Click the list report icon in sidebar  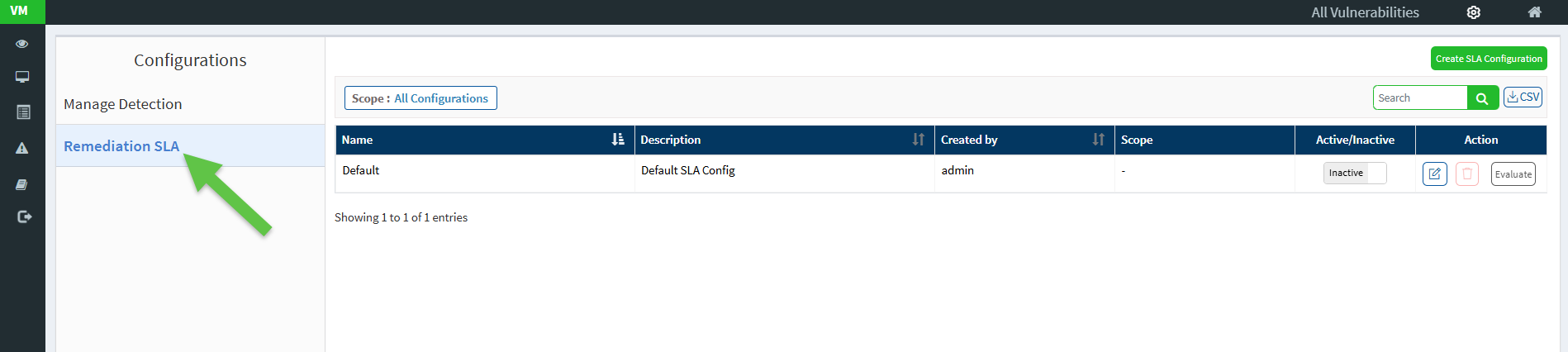(23, 112)
